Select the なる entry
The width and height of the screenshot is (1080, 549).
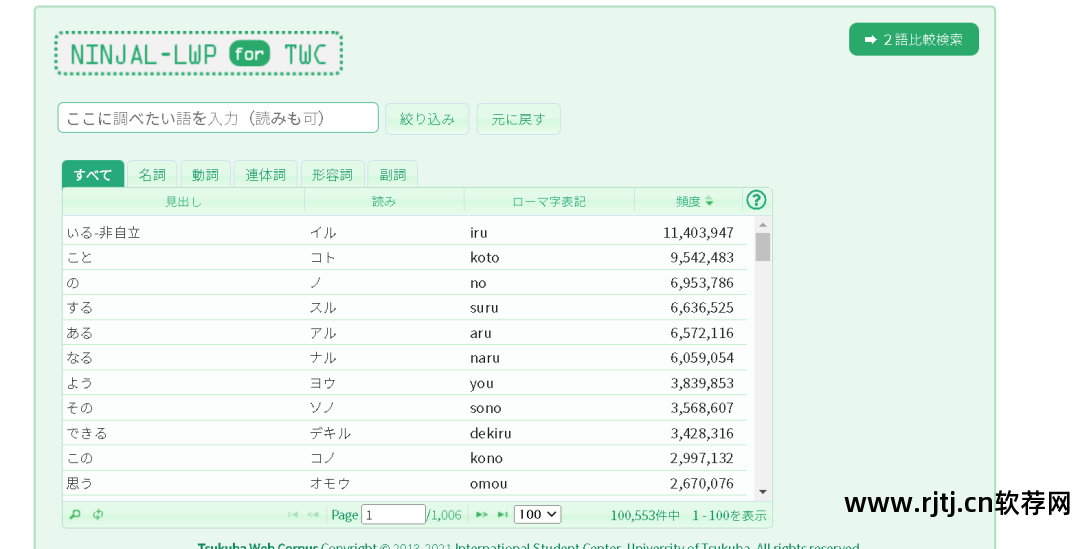click(x=79, y=358)
